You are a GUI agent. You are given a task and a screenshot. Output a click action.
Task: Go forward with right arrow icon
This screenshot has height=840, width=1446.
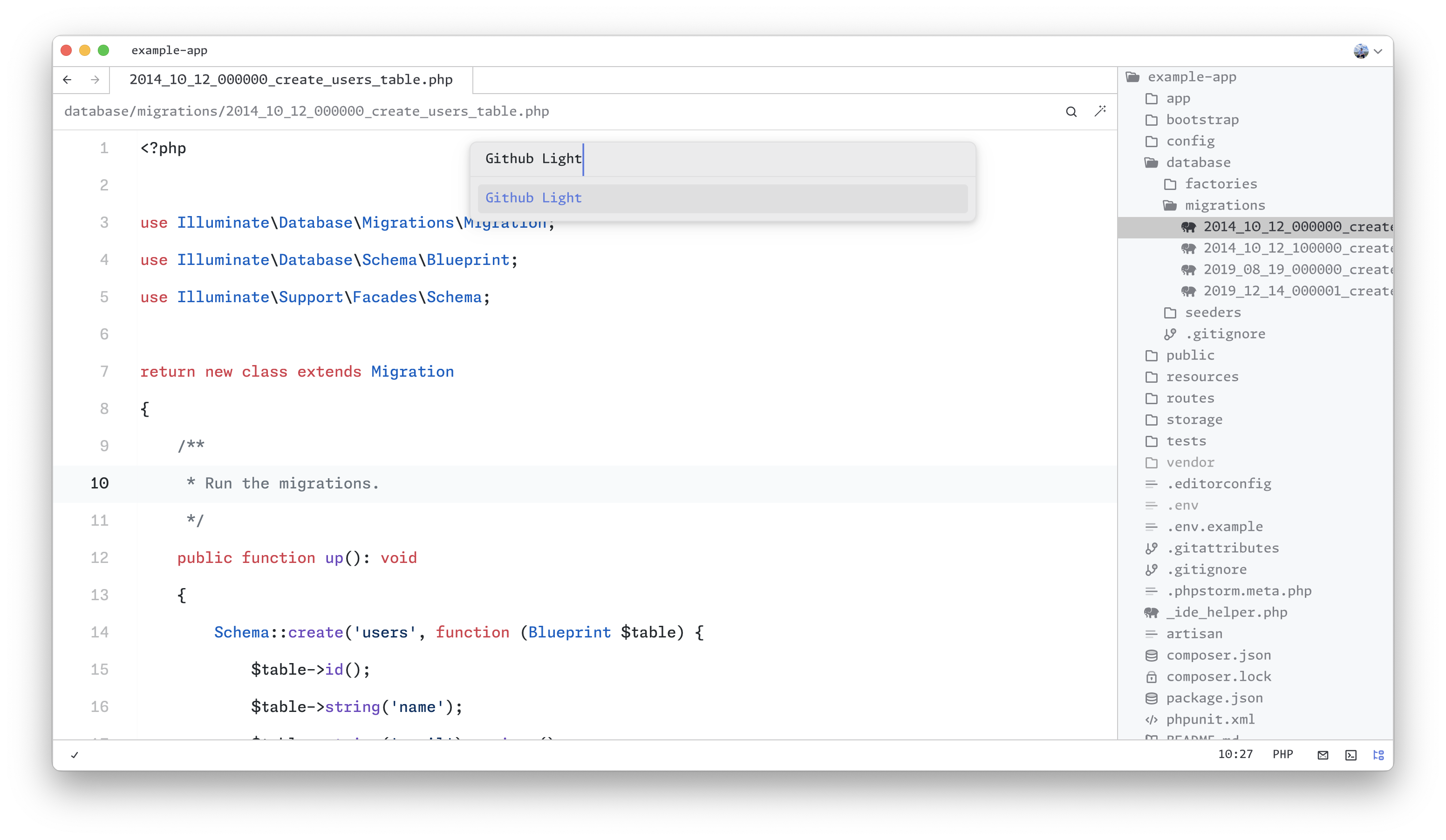click(95, 80)
